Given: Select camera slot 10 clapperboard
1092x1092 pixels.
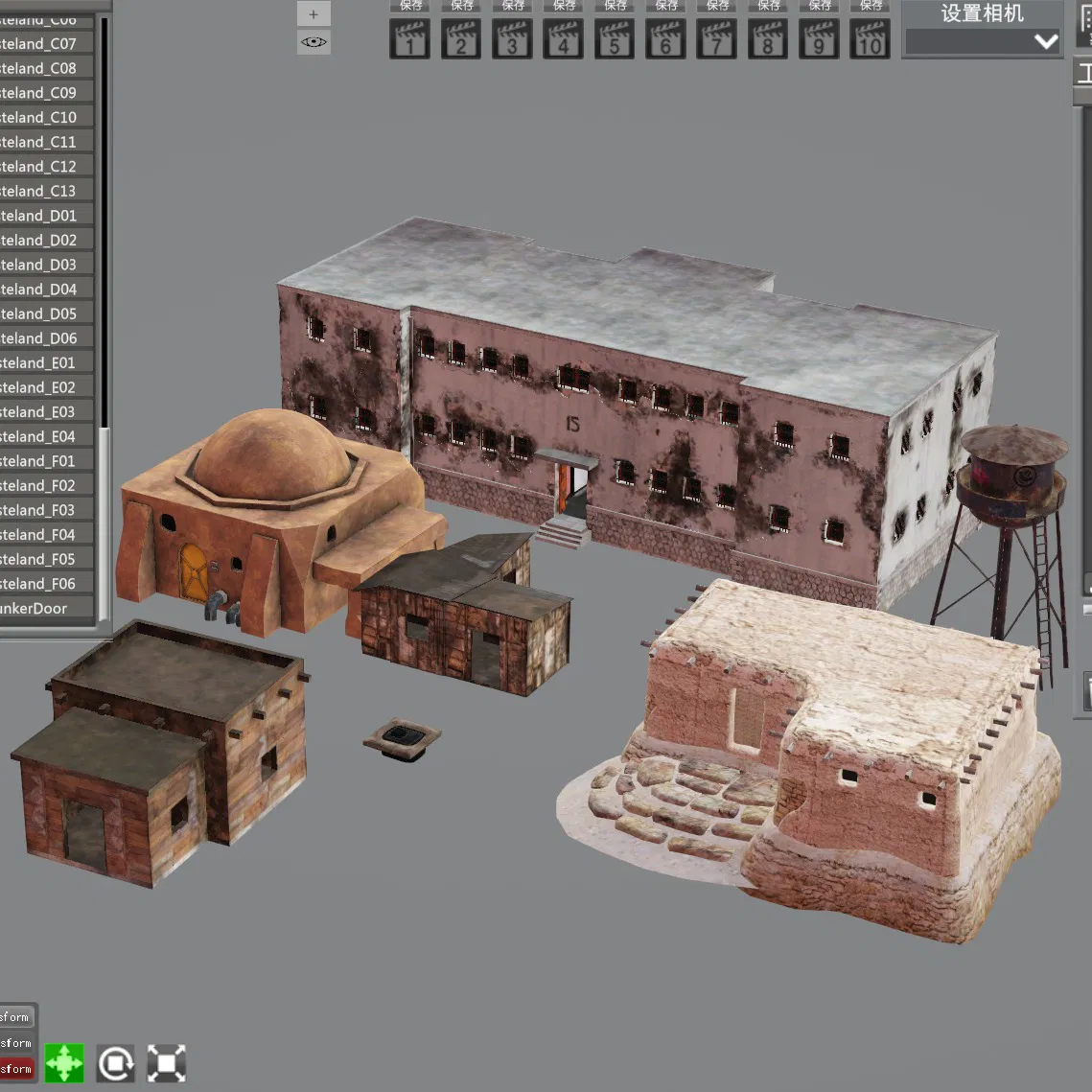Looking at the screenshot, I should tap(870, 39).
